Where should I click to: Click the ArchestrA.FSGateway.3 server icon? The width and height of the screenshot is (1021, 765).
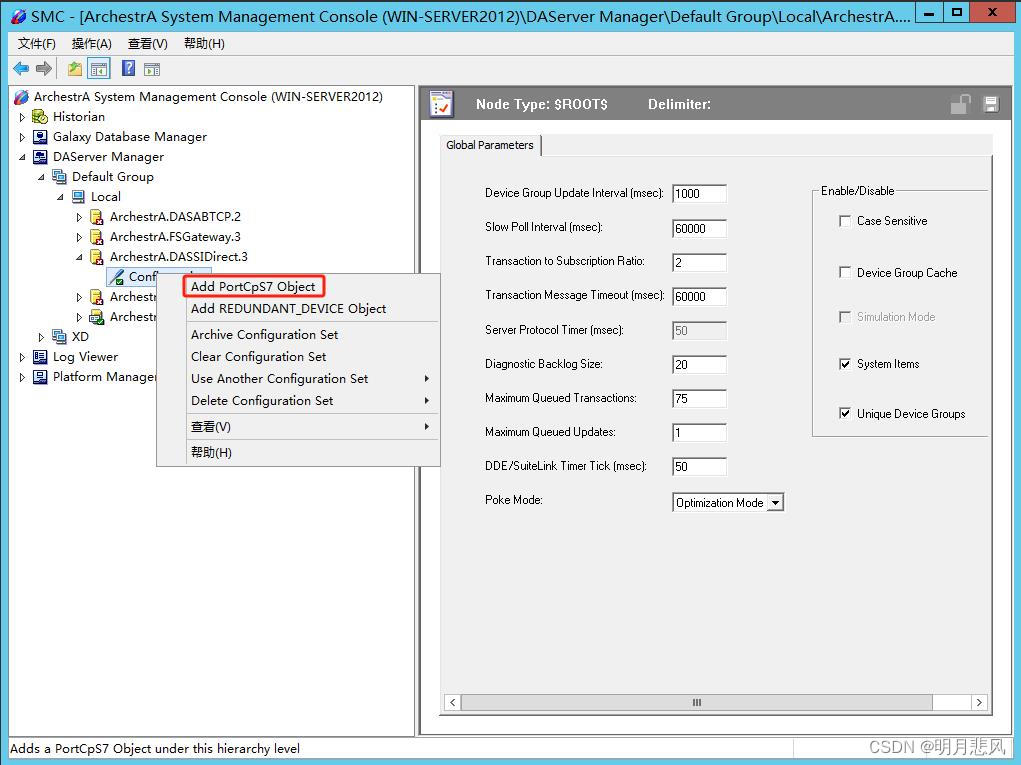tap(96, 237)
